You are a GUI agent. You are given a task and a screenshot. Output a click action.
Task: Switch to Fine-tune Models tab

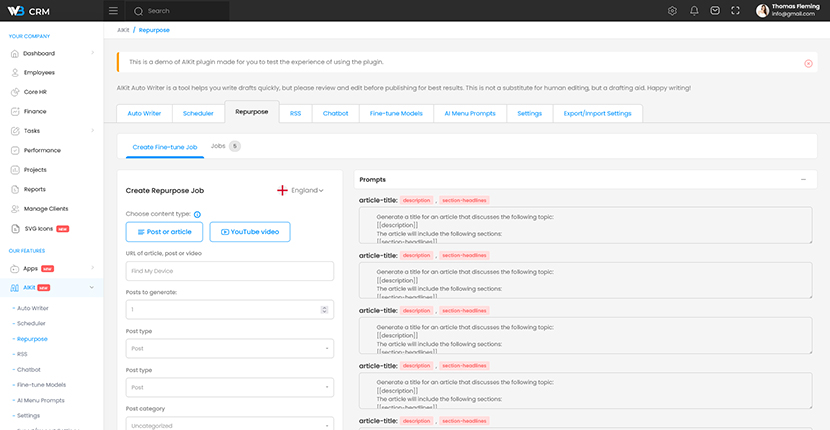click(x=396, y=113)
